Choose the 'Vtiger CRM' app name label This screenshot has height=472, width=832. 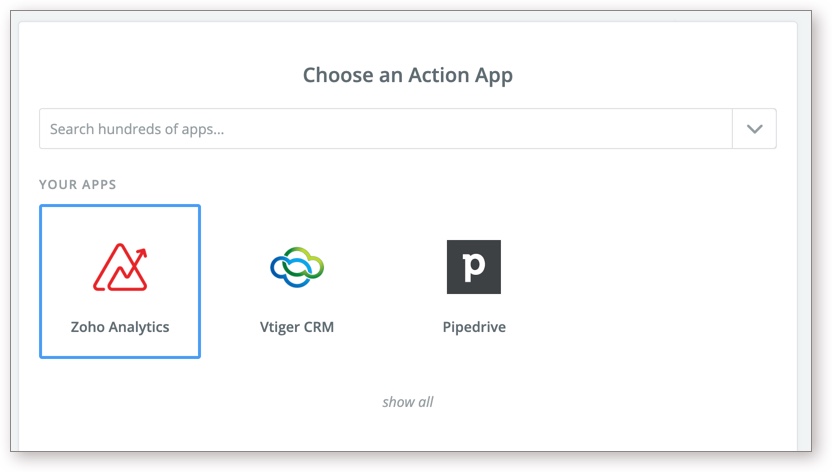(x=297, y=327)
